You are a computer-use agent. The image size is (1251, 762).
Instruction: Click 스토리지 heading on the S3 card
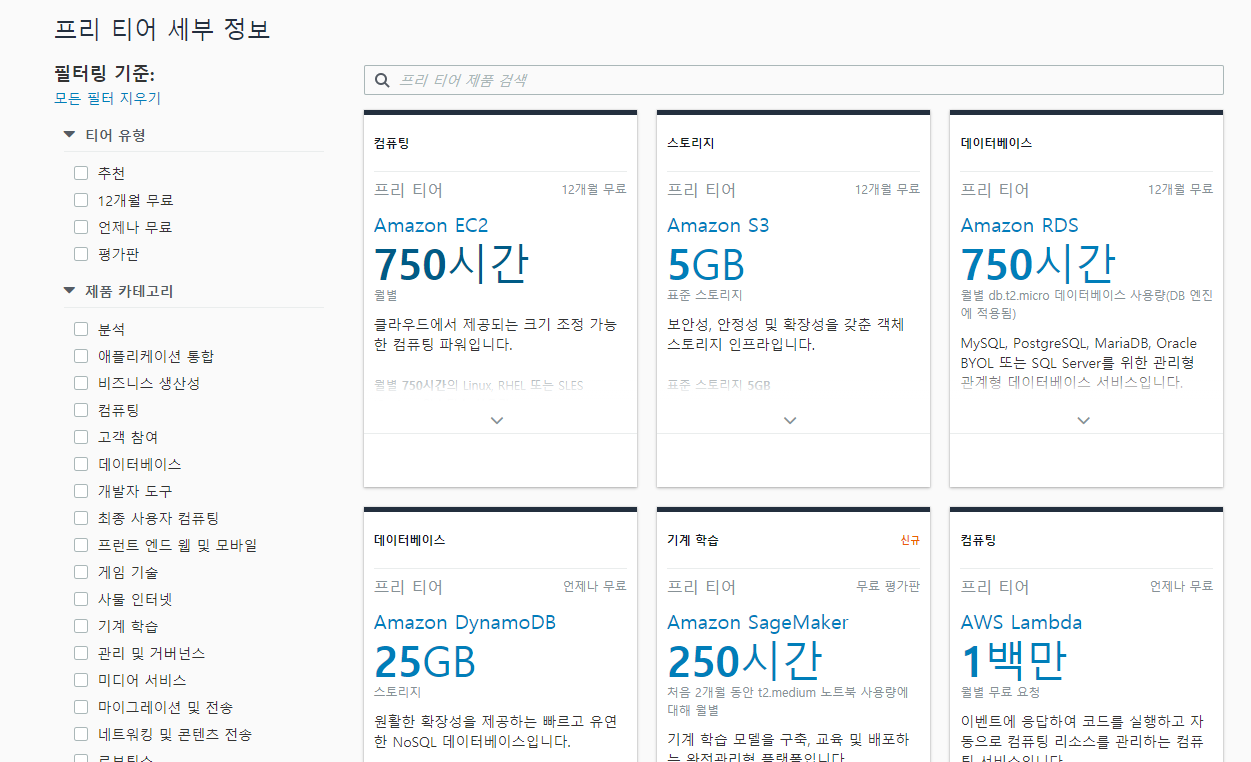tap(691, 143)
